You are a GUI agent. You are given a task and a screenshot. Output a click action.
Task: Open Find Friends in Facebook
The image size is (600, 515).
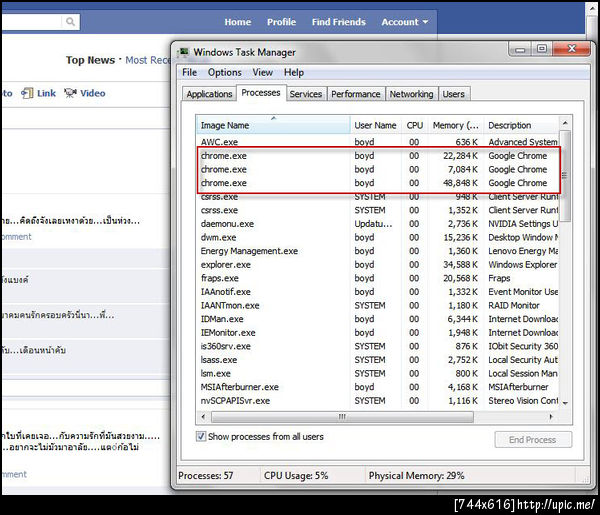click(339, 22)
